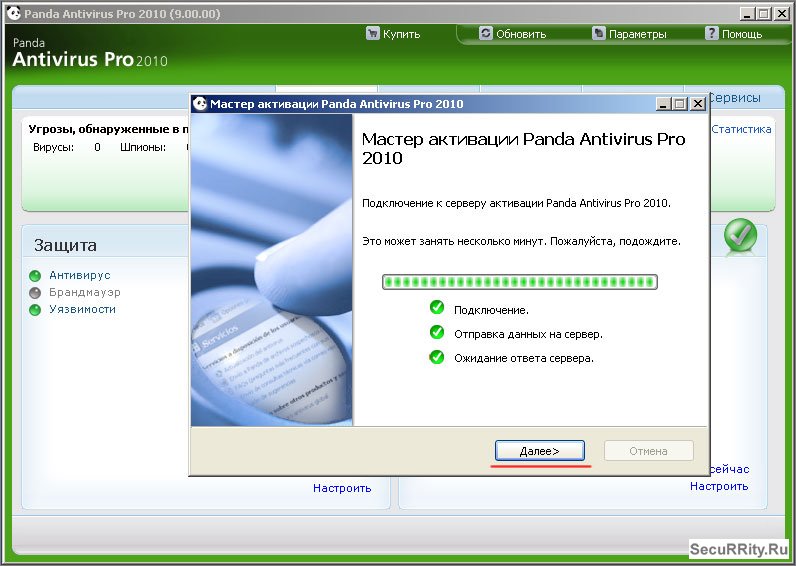Click the green check beside Подключение
The image size is (796, 566).
coord(436,308)
